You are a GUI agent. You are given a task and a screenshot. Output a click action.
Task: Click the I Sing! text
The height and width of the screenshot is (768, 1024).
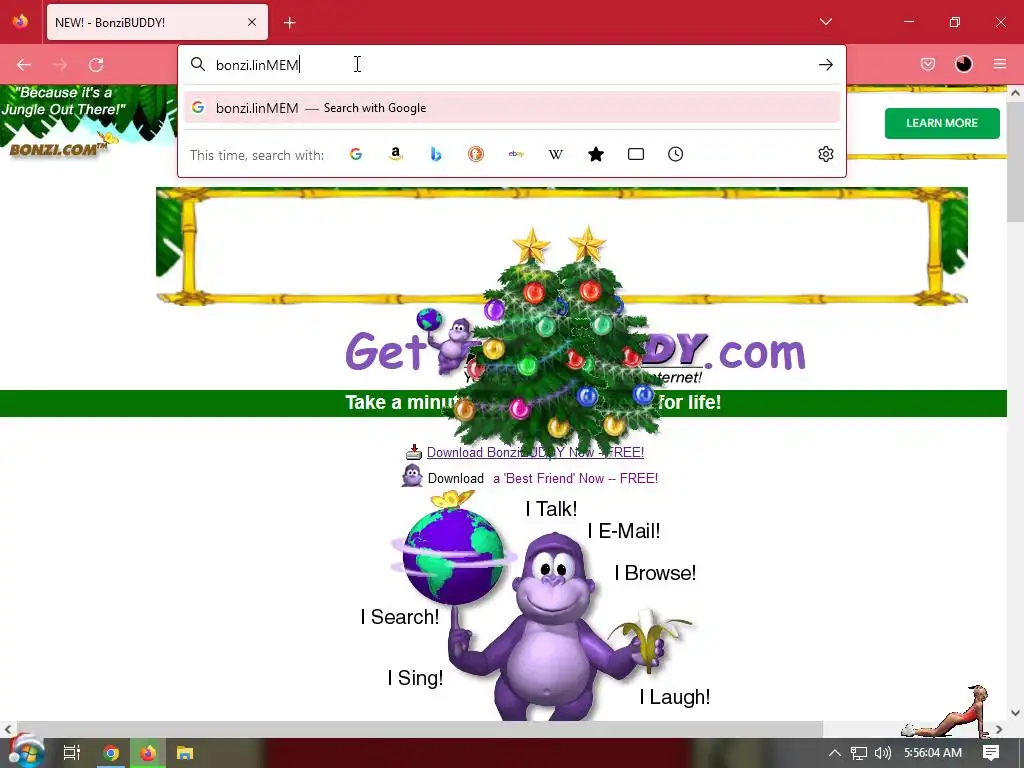tap(415, 678)
